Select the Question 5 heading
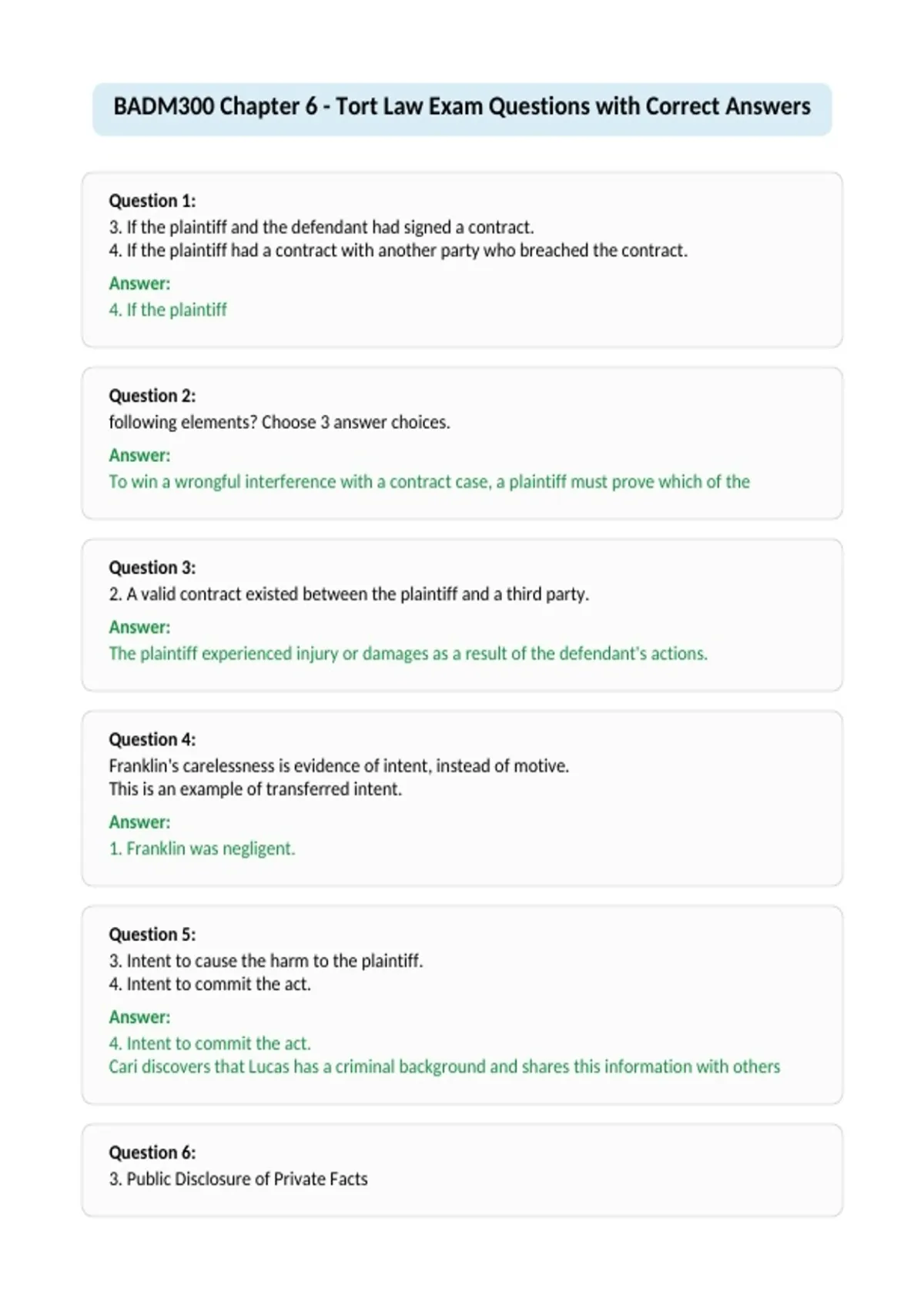 [x=152, y=934]
